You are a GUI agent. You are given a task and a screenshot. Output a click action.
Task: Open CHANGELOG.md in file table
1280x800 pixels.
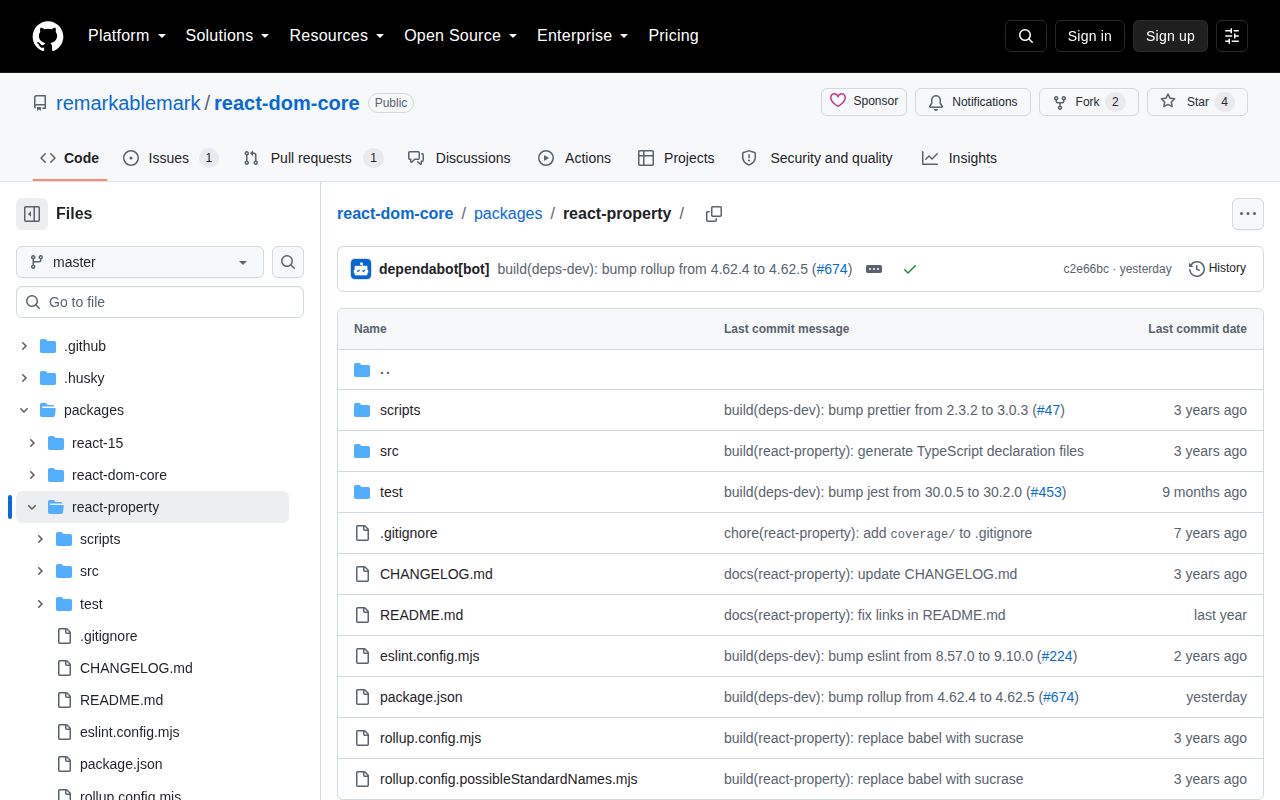click(436, 574)
